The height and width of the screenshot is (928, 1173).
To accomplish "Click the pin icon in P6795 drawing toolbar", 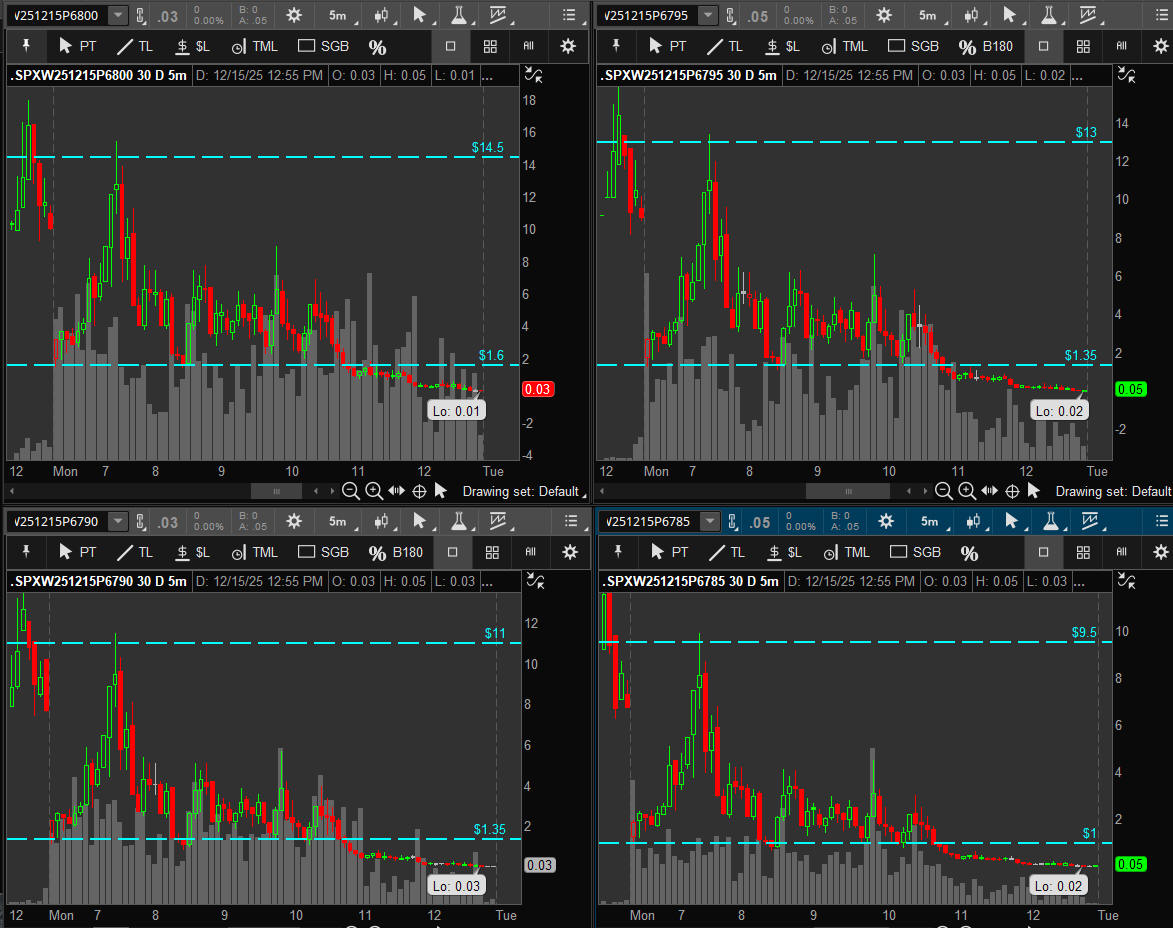I will coord(617,46).
